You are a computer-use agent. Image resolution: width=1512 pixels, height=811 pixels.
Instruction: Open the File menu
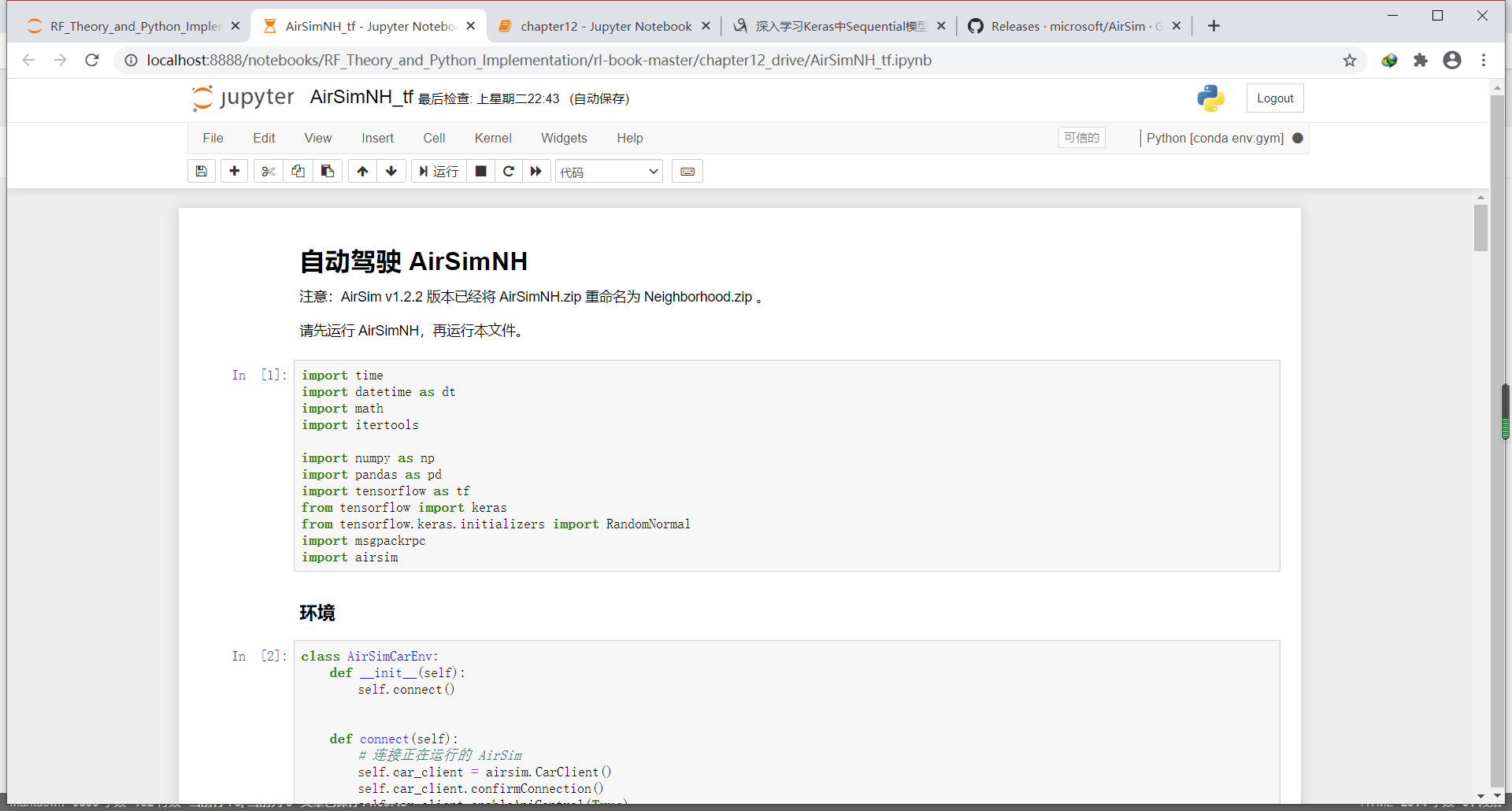click(x=213, y=138)
